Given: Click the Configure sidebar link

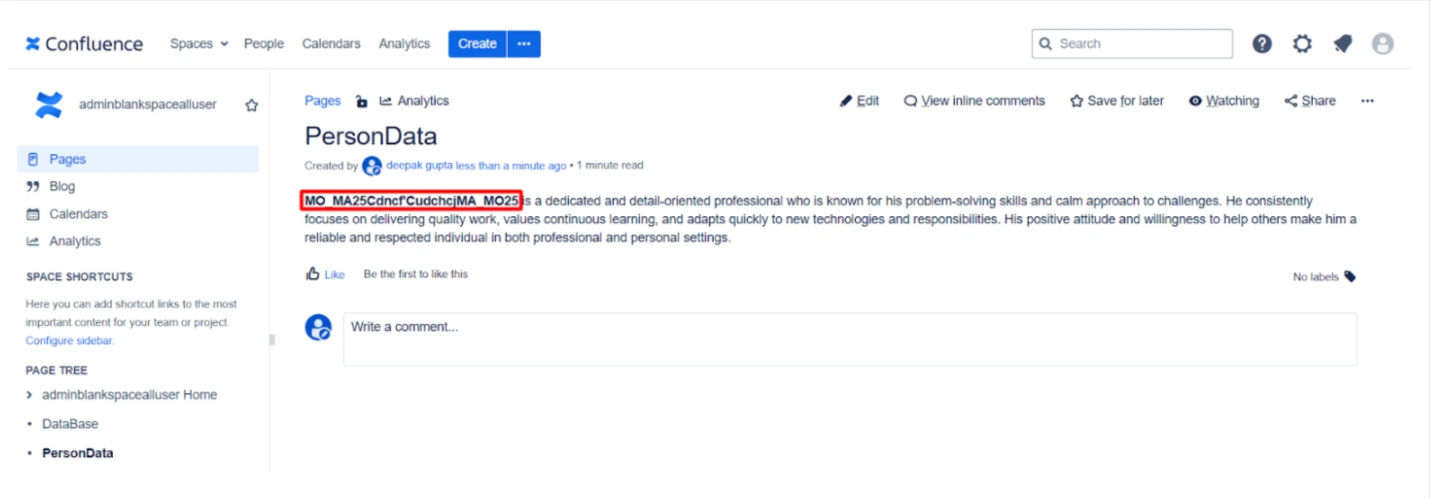Looking at the screenshot, I should coord(70,341).
